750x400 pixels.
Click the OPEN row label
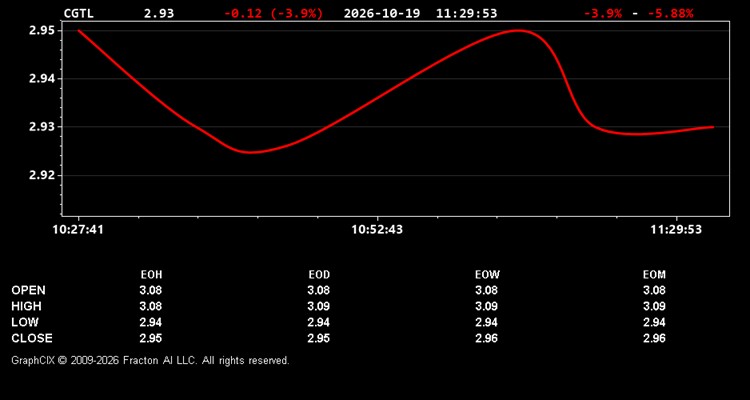coord(28,290)
